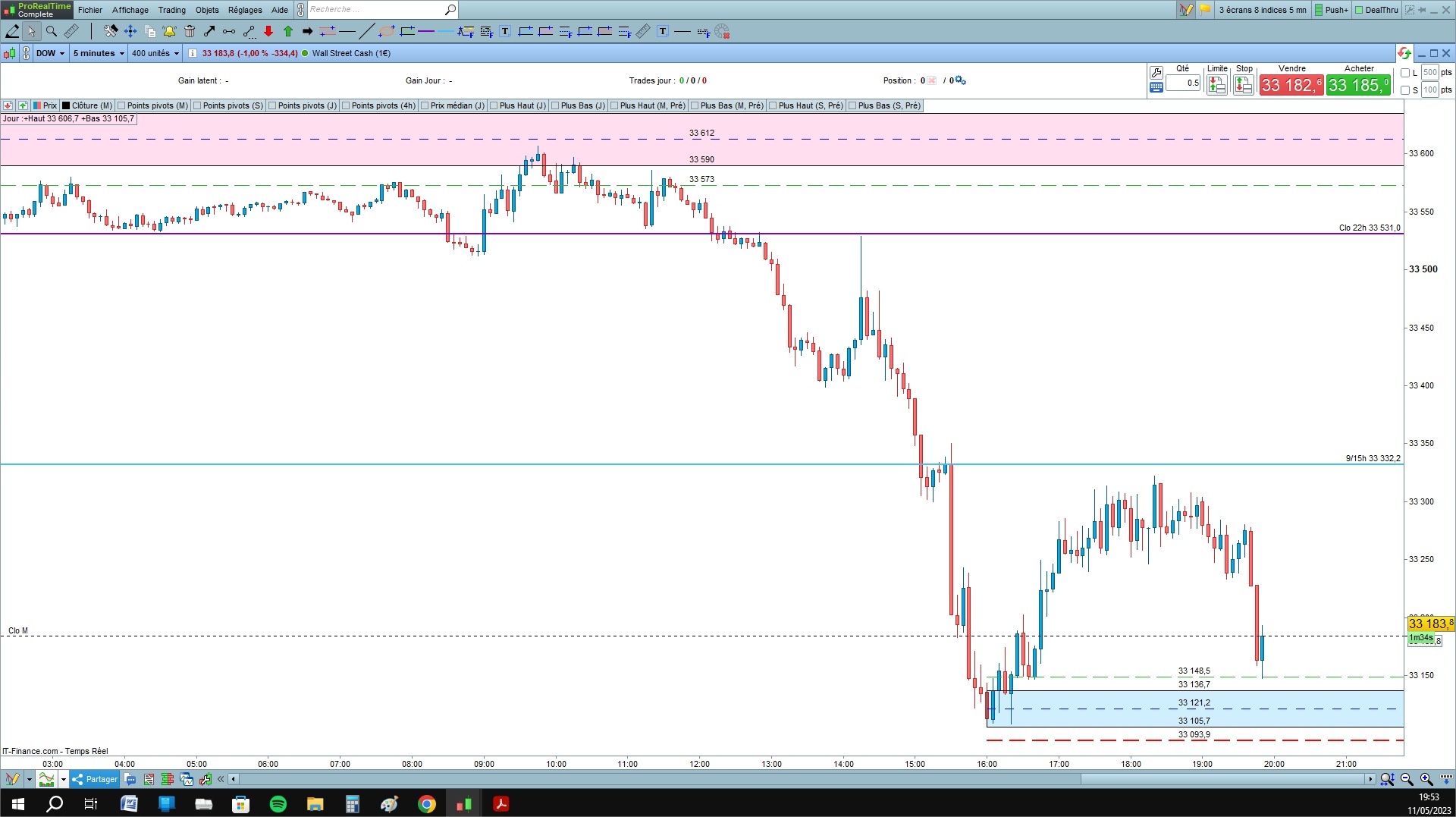1456x817 pixels.
Task: Choose the ellipse drawing tool
Action: coord(387,31)
